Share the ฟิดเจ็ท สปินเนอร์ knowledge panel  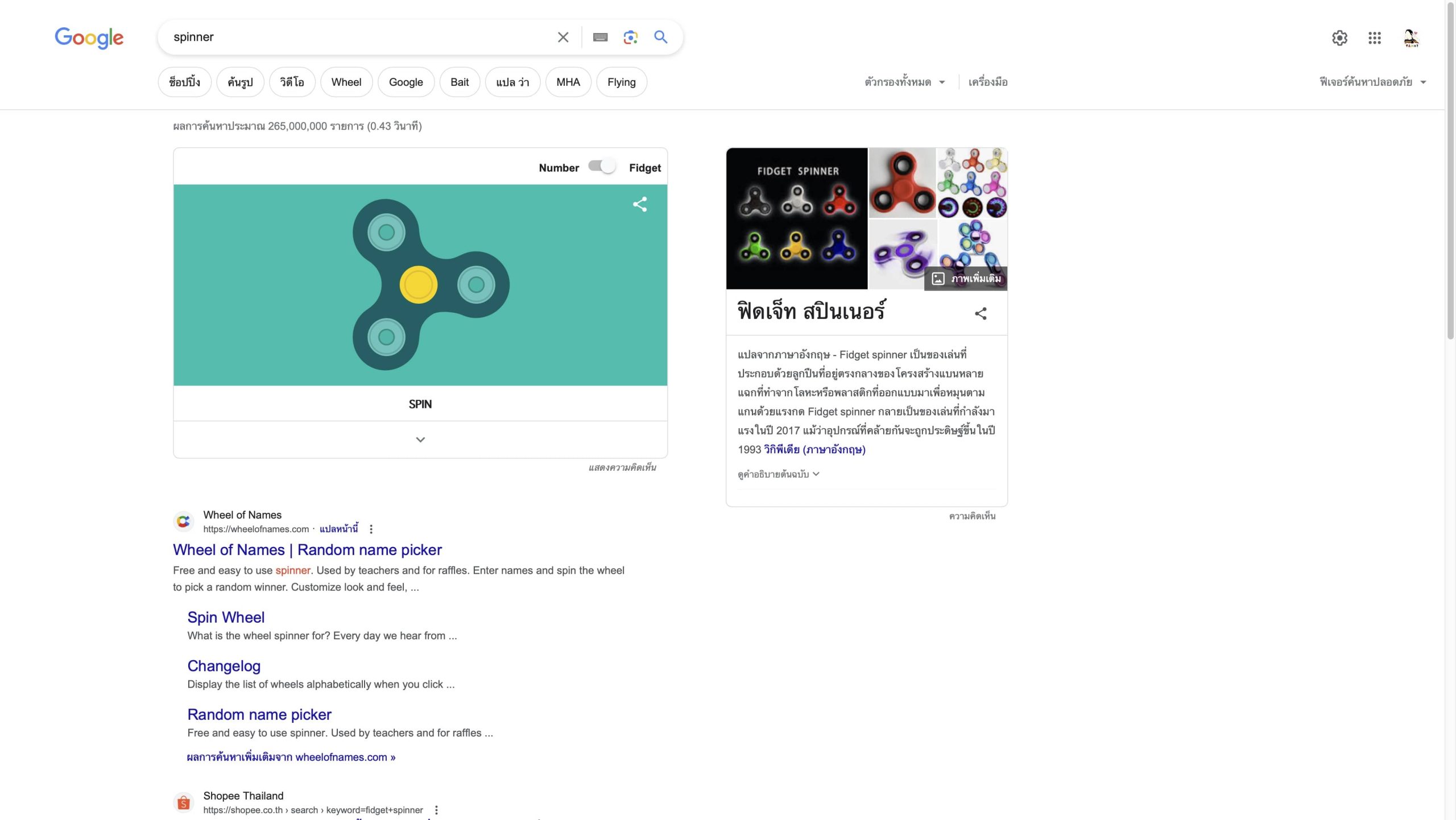coord(981,313)
